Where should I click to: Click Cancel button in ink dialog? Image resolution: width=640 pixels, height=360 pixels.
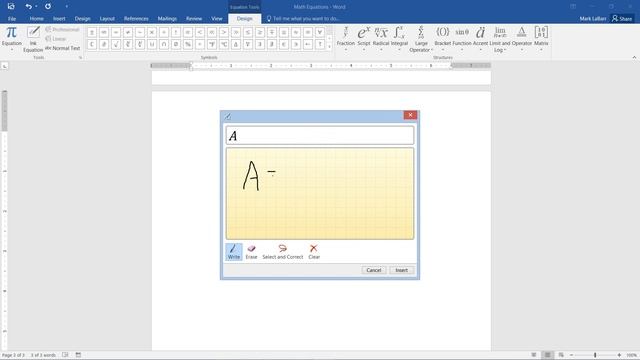pyautogui.click(x=373, y=270)
